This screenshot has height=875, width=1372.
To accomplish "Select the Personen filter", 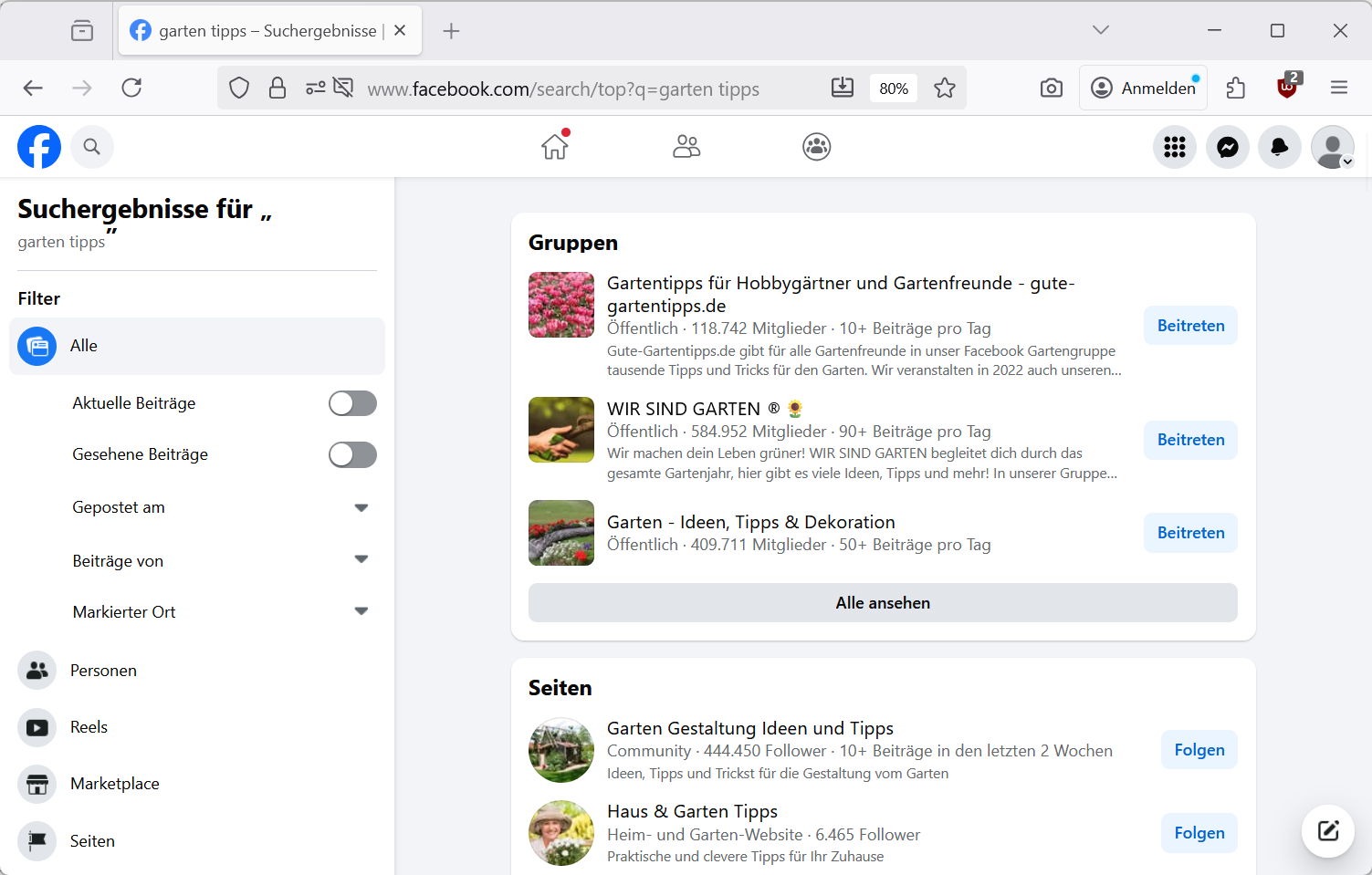I will point(103,671).
